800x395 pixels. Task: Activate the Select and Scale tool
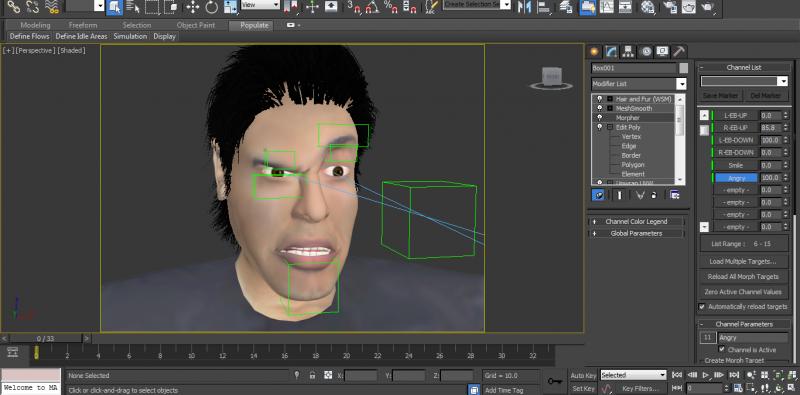click(x=231, y=7)
